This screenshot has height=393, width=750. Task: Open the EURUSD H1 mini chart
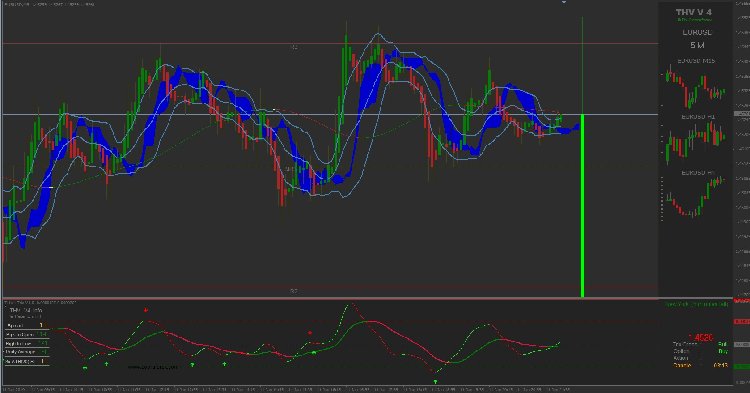[x=696, y=139]
